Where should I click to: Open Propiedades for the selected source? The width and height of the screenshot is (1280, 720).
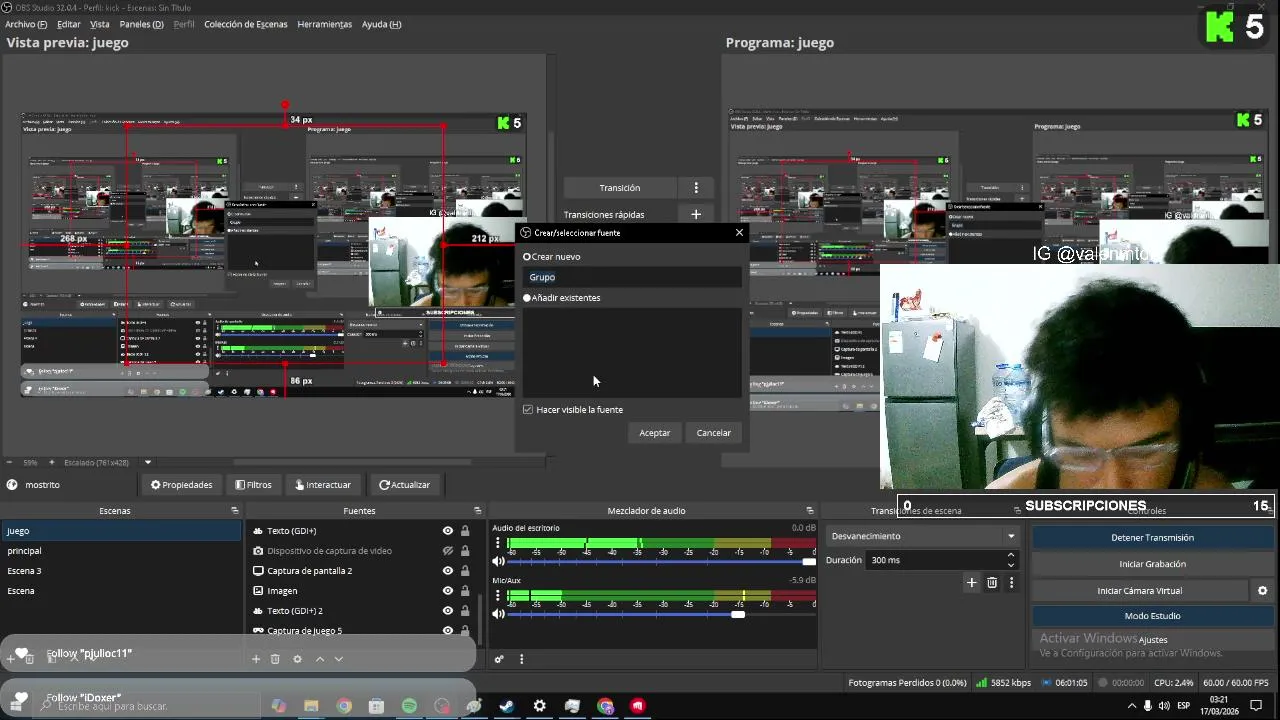tap(182, 485)
